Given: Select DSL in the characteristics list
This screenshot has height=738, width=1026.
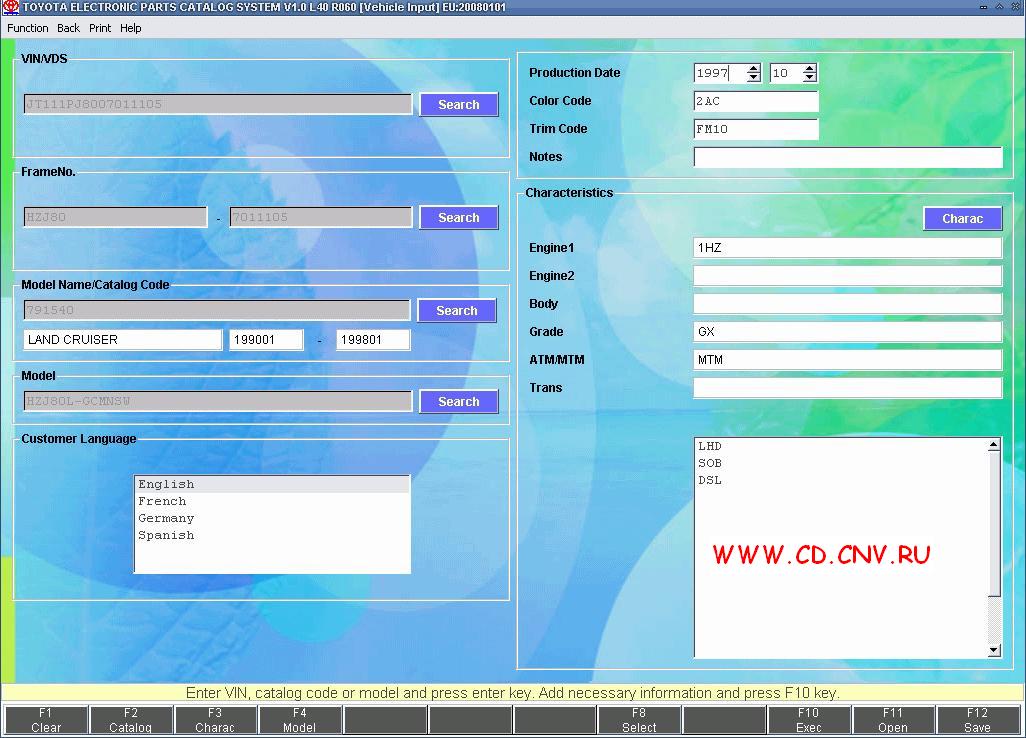Looking at the screenshot, I should point(841,480).
